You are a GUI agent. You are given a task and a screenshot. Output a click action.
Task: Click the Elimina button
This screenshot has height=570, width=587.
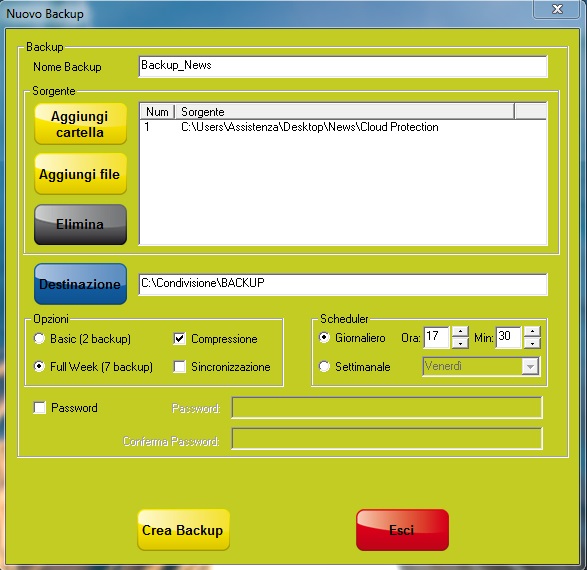(x=80, y=224)
